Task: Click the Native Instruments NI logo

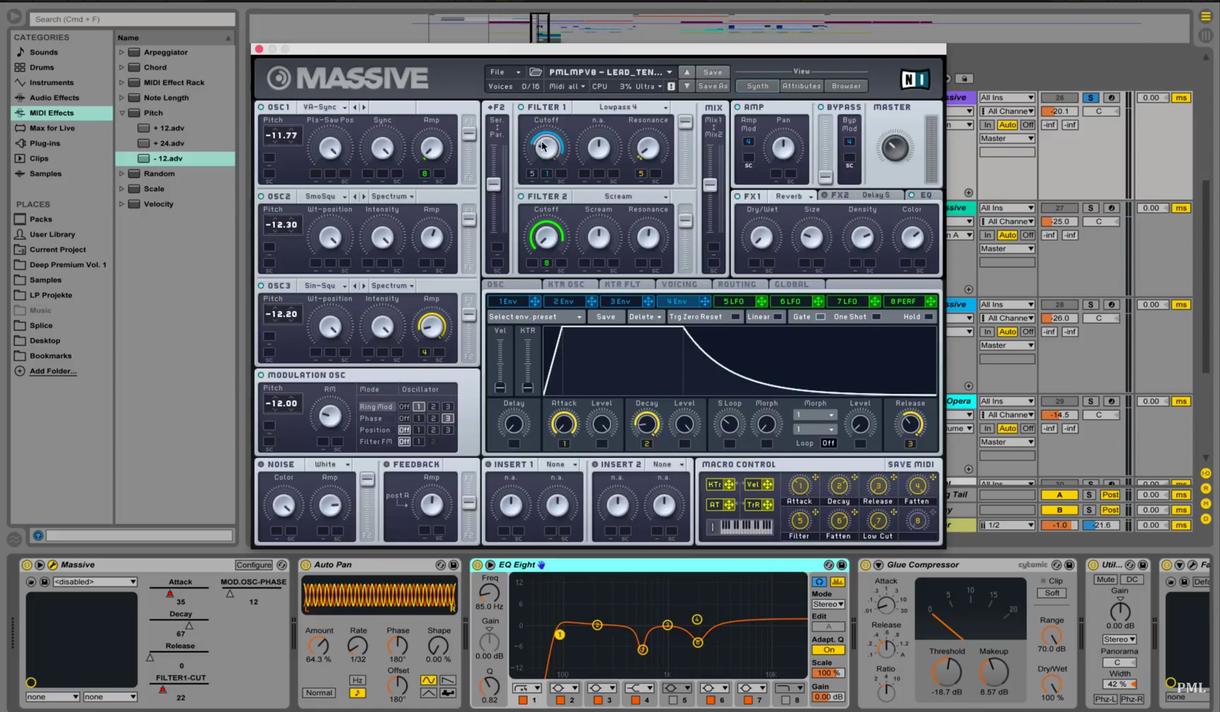Action: point(914,80)
